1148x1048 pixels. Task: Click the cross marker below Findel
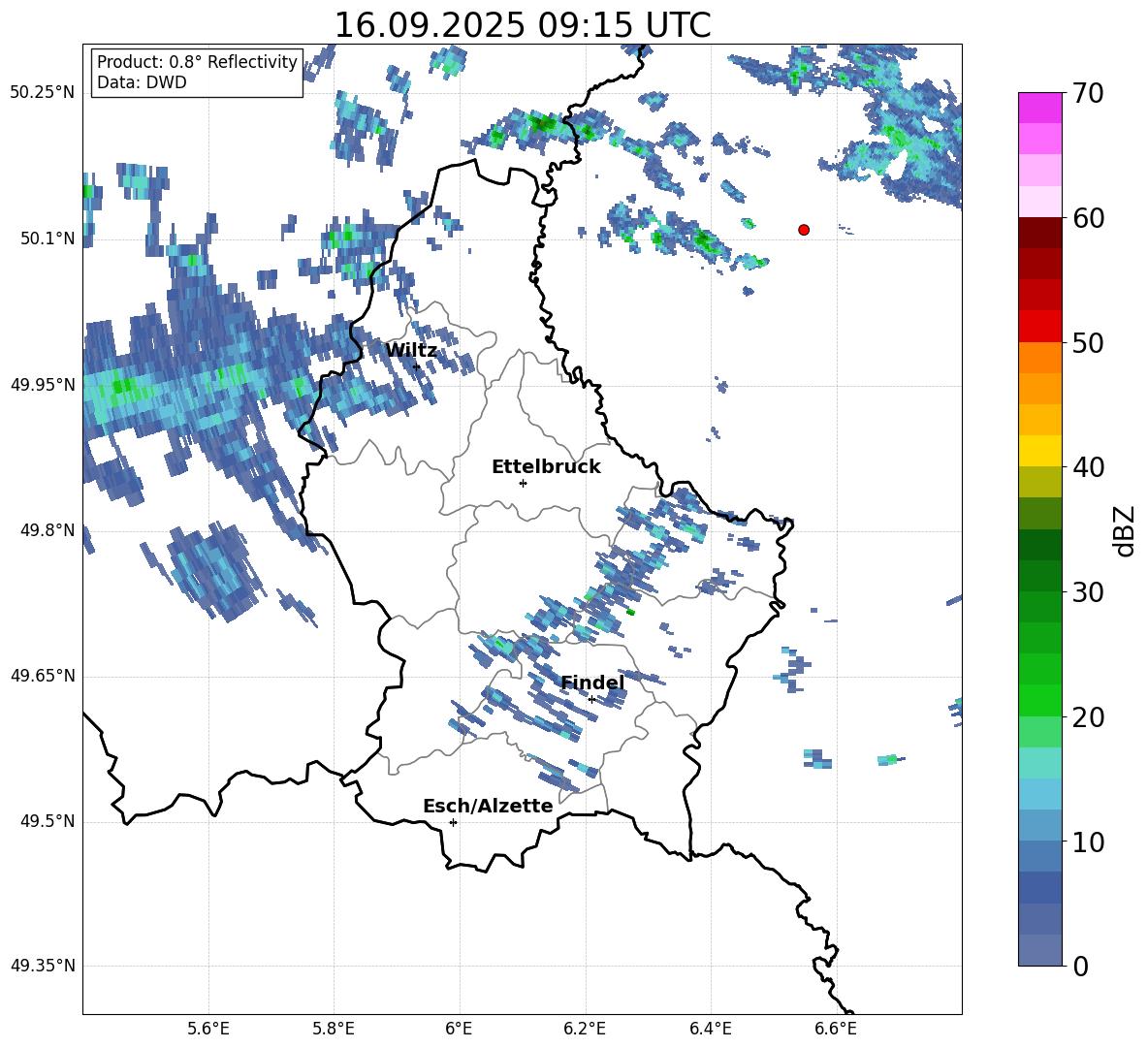coord(591,700)
